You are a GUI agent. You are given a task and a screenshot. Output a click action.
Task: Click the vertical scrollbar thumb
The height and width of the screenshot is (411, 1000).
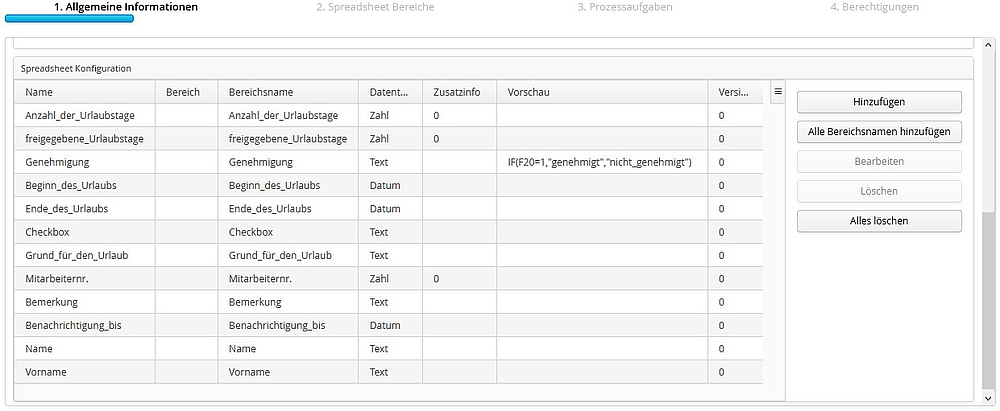pyautogui.click(x=989, y=303)
